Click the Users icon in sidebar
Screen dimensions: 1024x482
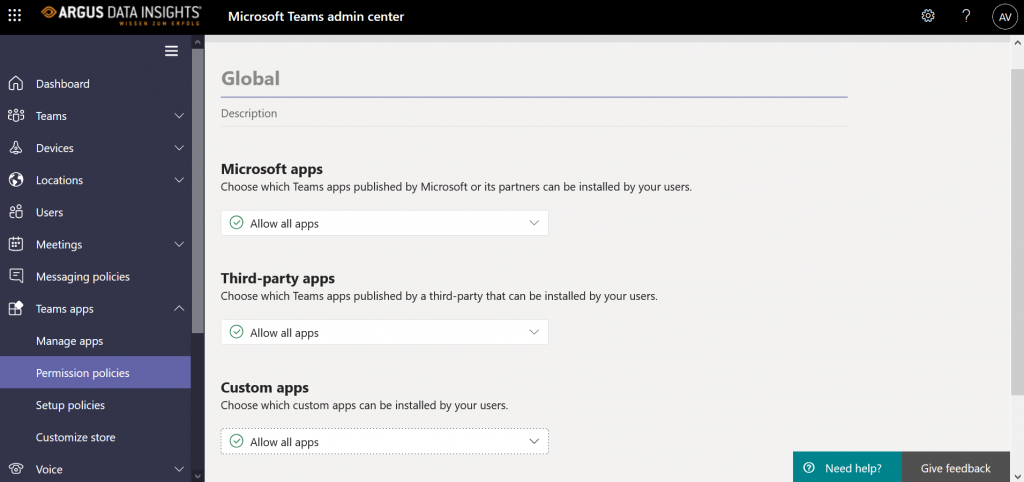click(16, 212)
